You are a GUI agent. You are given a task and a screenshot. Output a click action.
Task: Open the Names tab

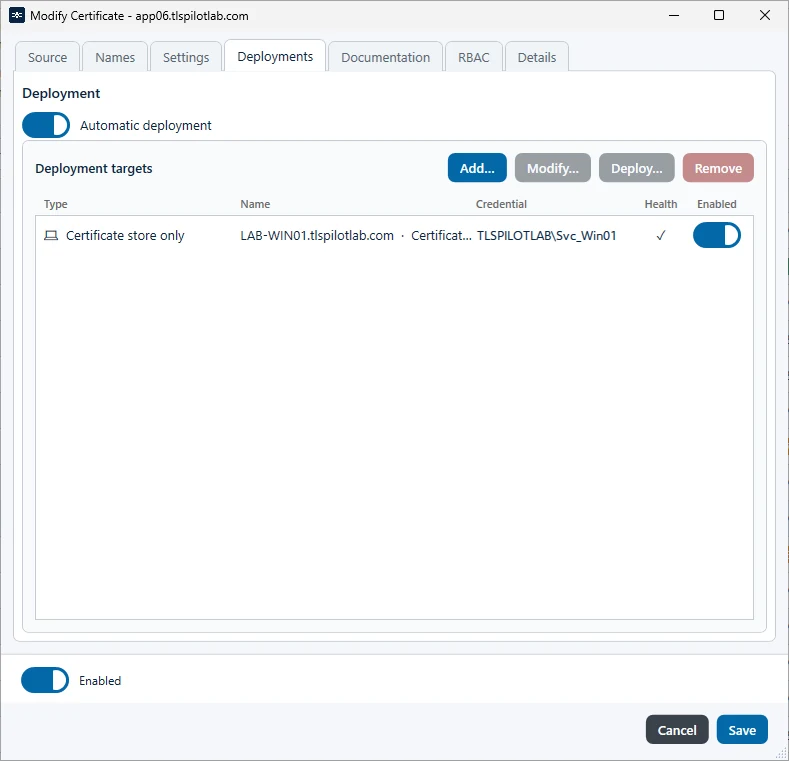[x=115, y=57]
